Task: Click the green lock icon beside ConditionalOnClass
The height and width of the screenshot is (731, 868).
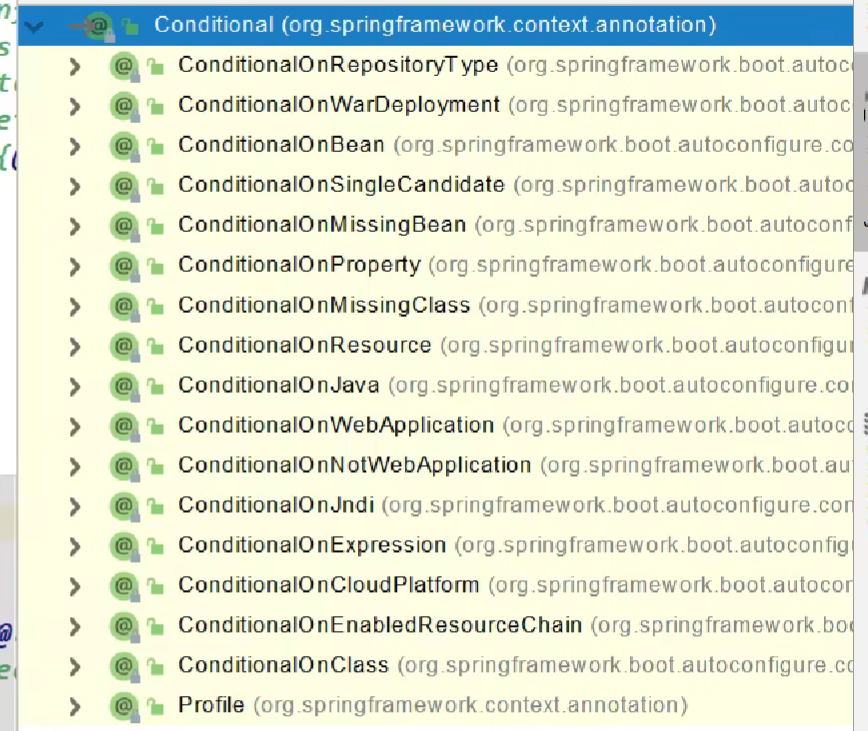Action: click(155, 667)
